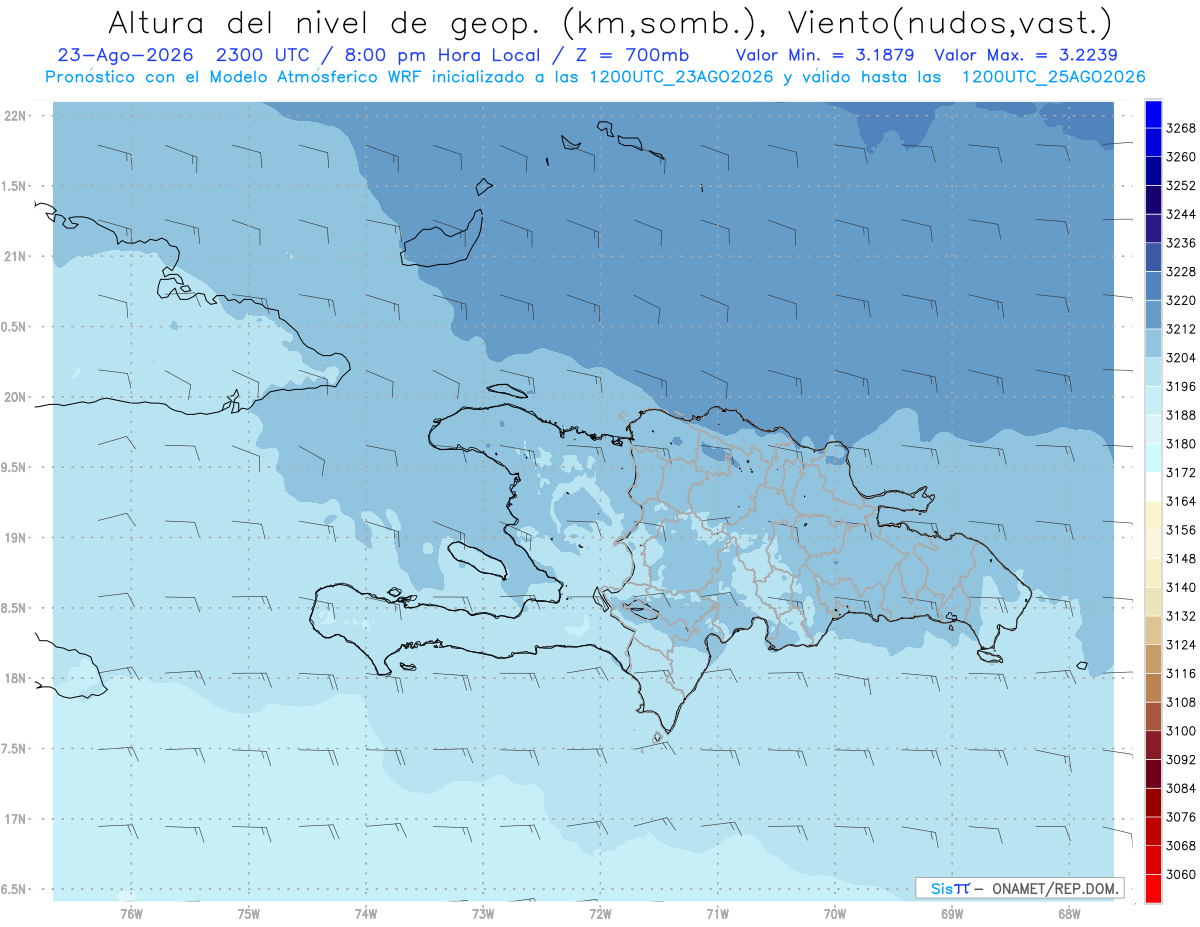Click the '76W' longitude label
This screenshot has width=1200, height=927.
pyautogui.click(x=131, y=914)
